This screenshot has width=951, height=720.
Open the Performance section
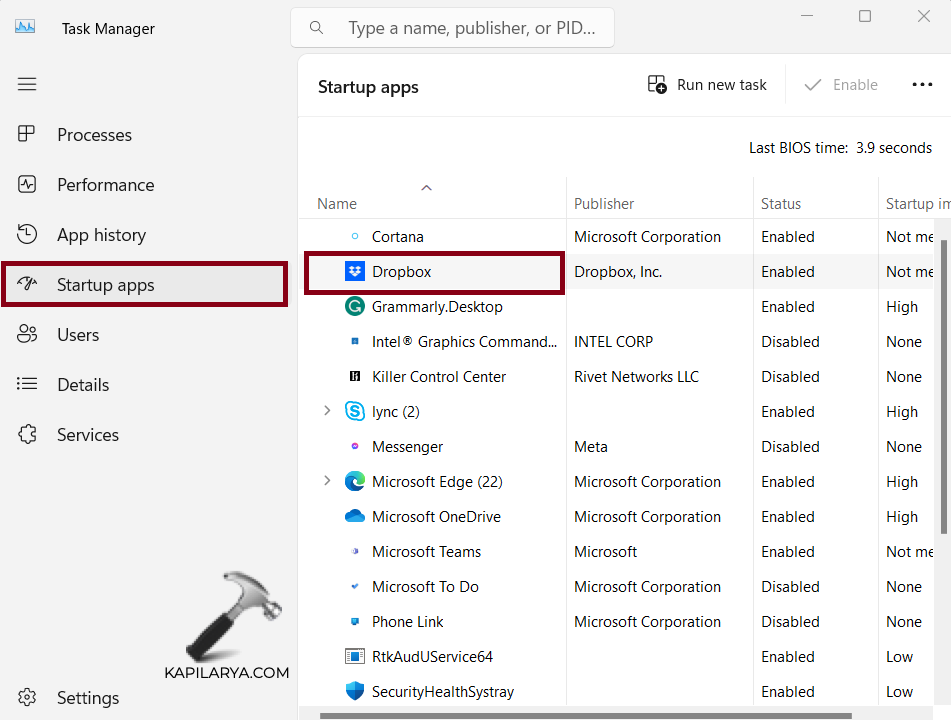(105, 185)
